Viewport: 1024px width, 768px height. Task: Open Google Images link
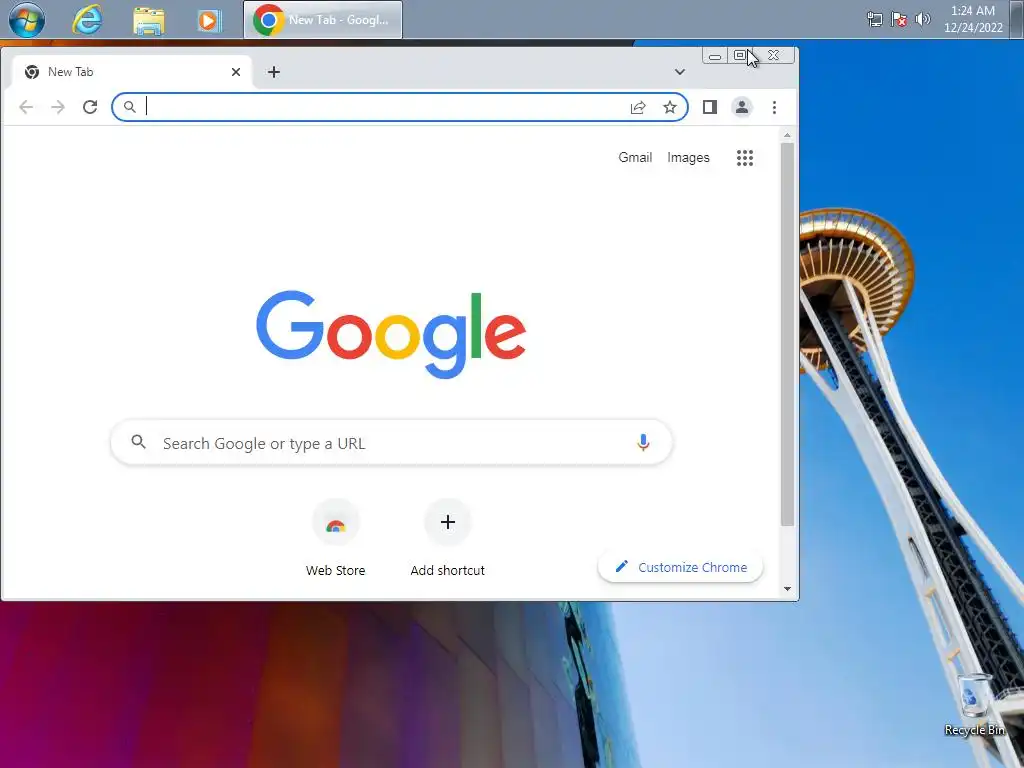coord(688,157)
